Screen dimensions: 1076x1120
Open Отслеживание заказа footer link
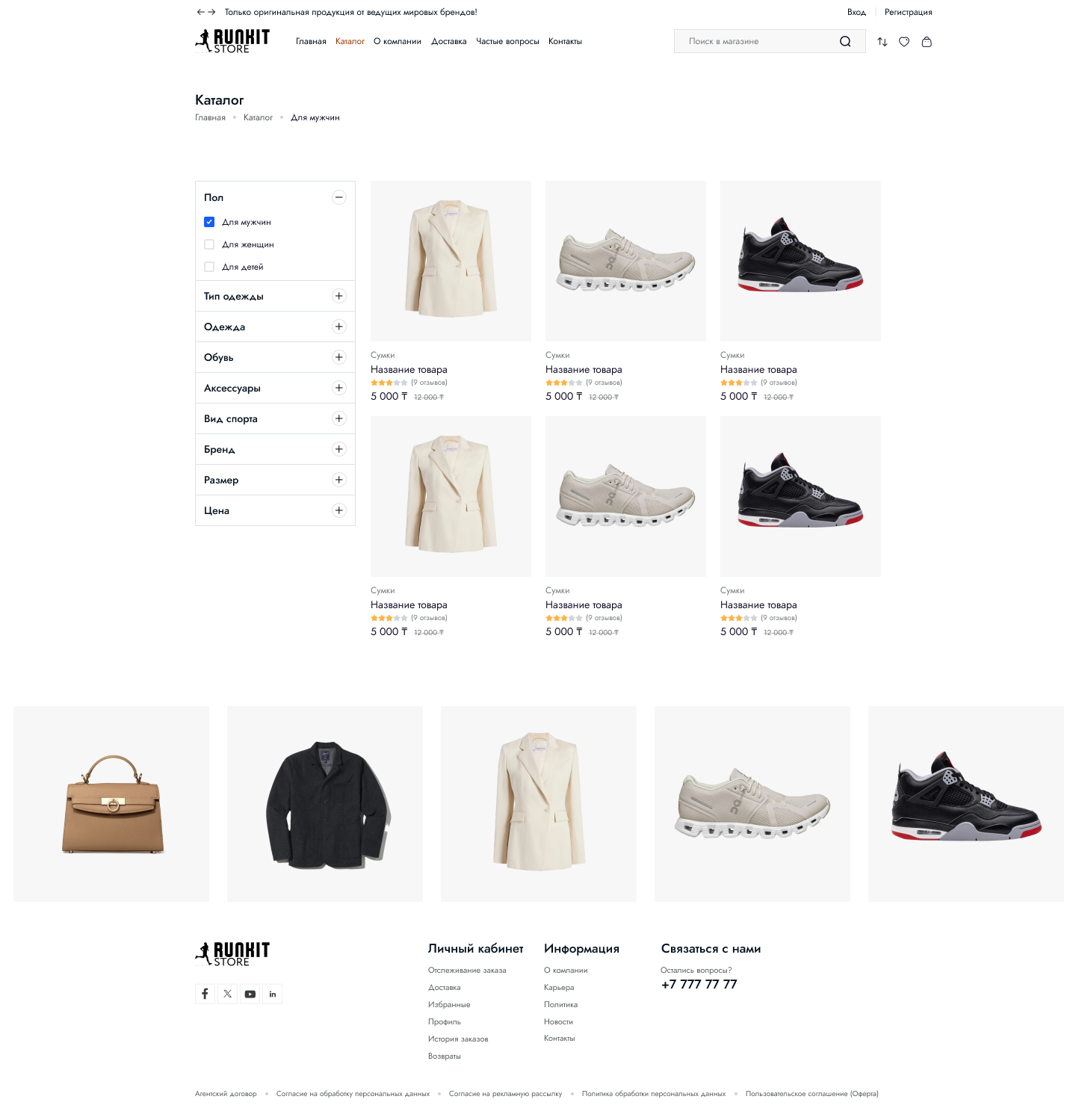pyautogui.click(x=467, y=971)
